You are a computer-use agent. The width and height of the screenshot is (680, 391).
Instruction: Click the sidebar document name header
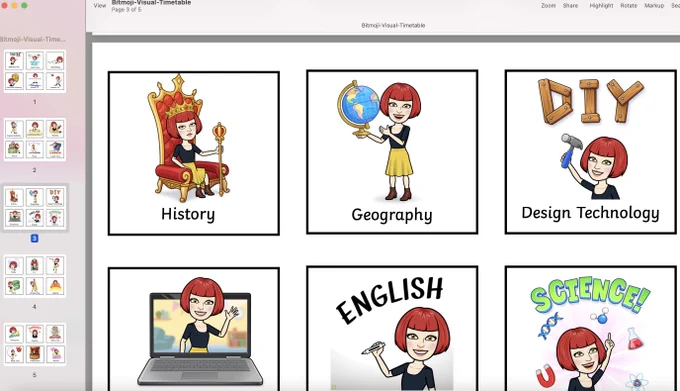pyautogui.click(x=33, y=39)
